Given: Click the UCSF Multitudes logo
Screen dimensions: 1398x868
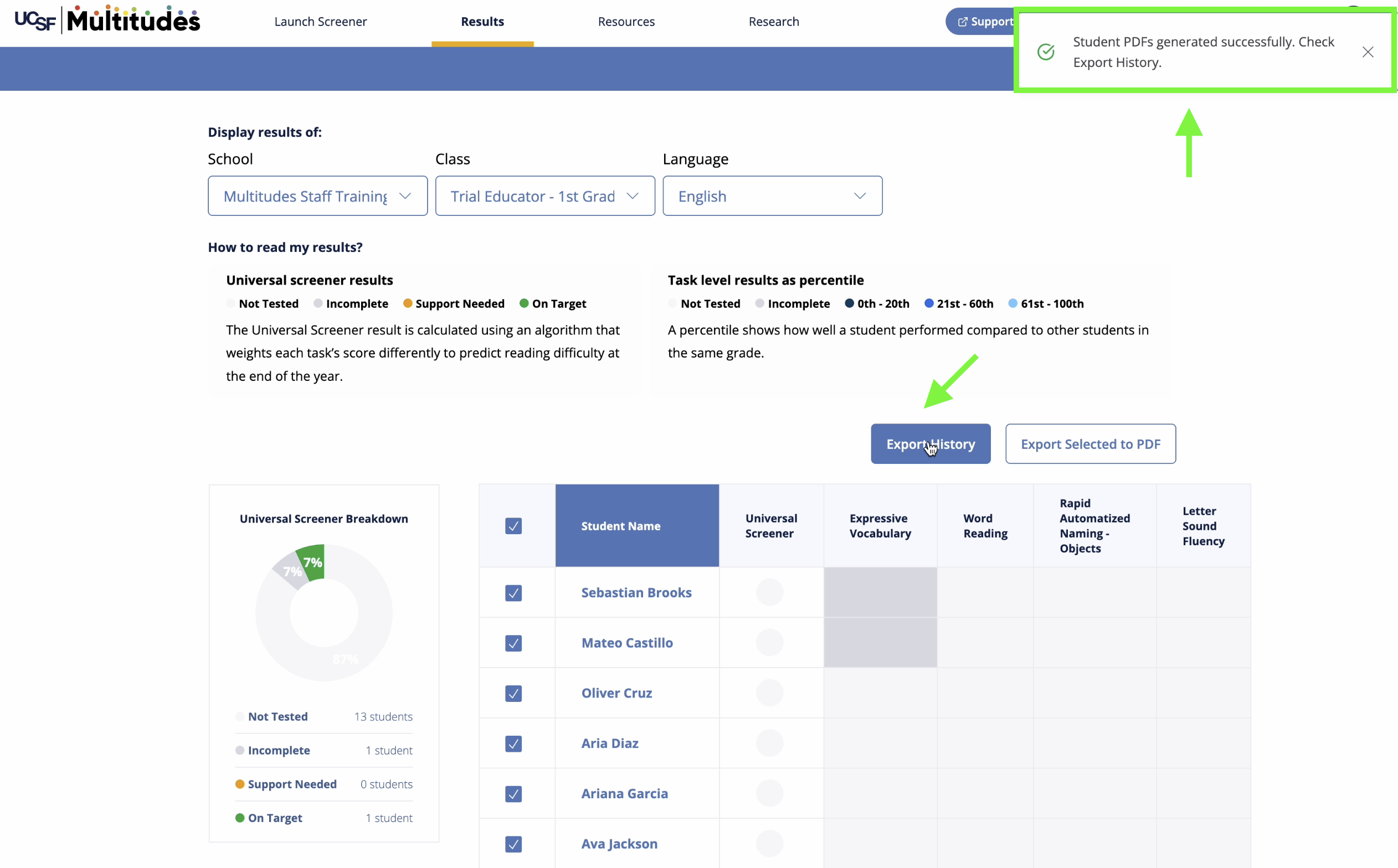Looking at the screenshot, I should pos(107,19).
